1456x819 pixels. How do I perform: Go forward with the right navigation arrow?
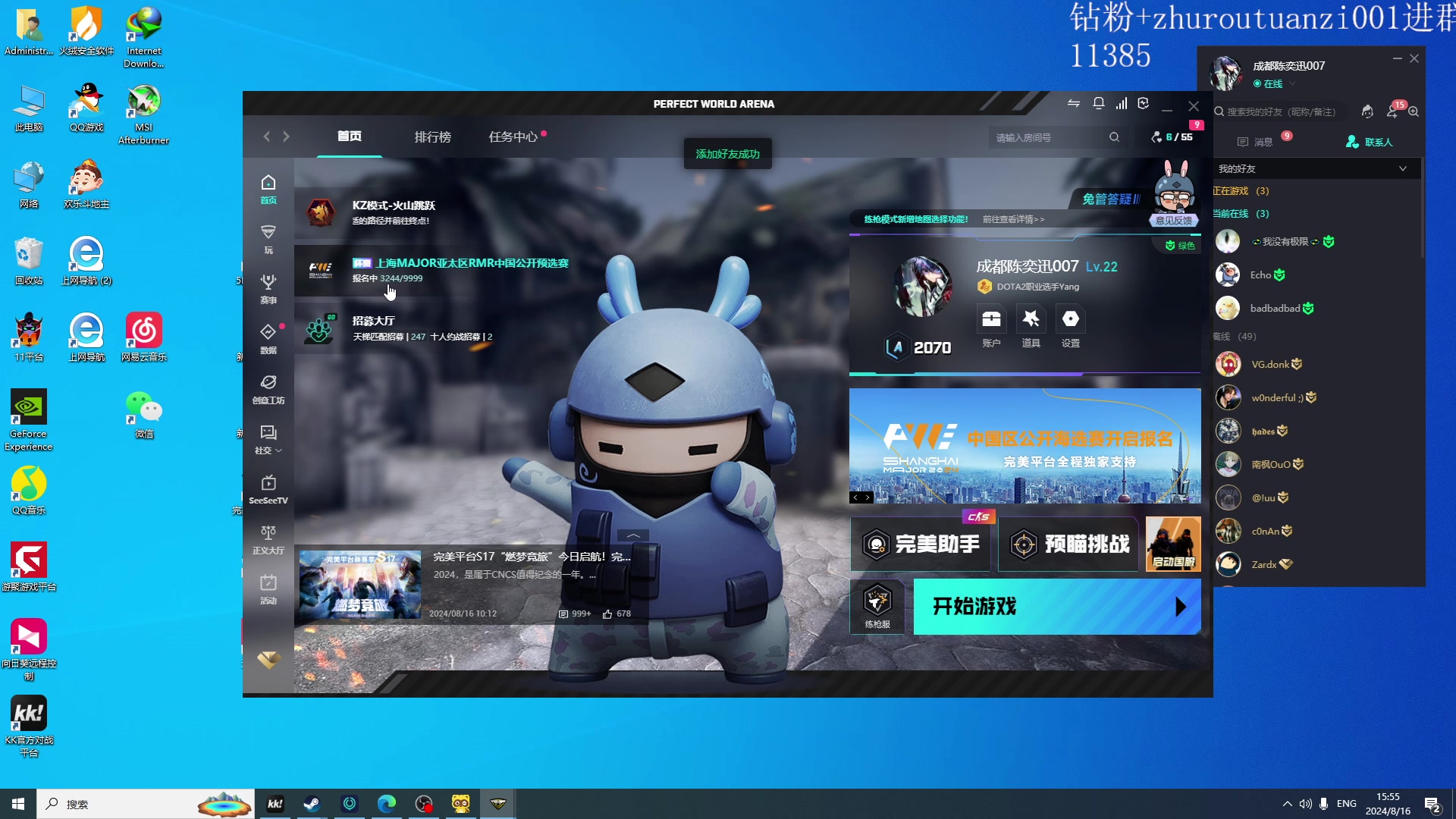coord(286,136)
